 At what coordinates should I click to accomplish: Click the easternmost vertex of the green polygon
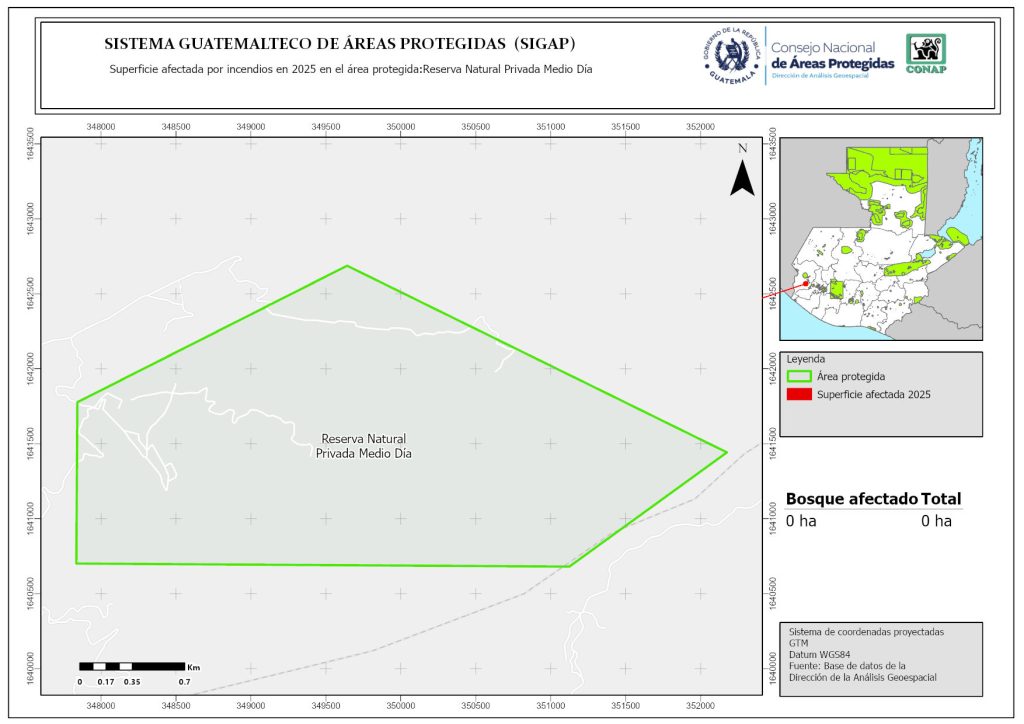click(x=726, y=452)
